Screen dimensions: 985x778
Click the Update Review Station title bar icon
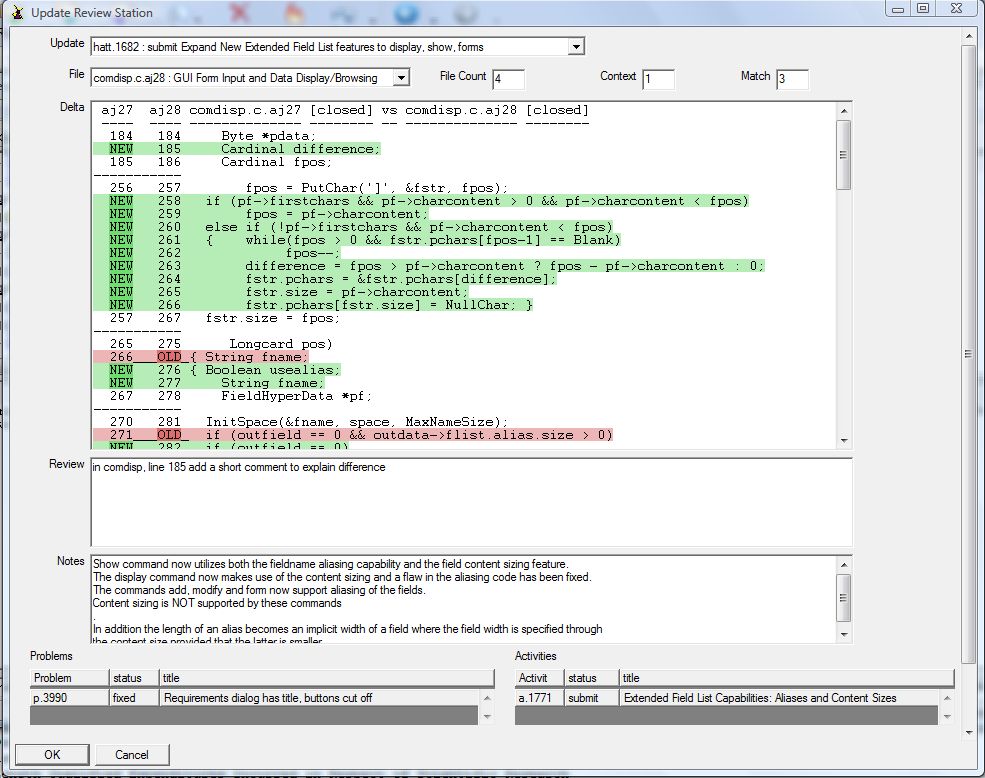pyautogui.click(x=15, y=12)
